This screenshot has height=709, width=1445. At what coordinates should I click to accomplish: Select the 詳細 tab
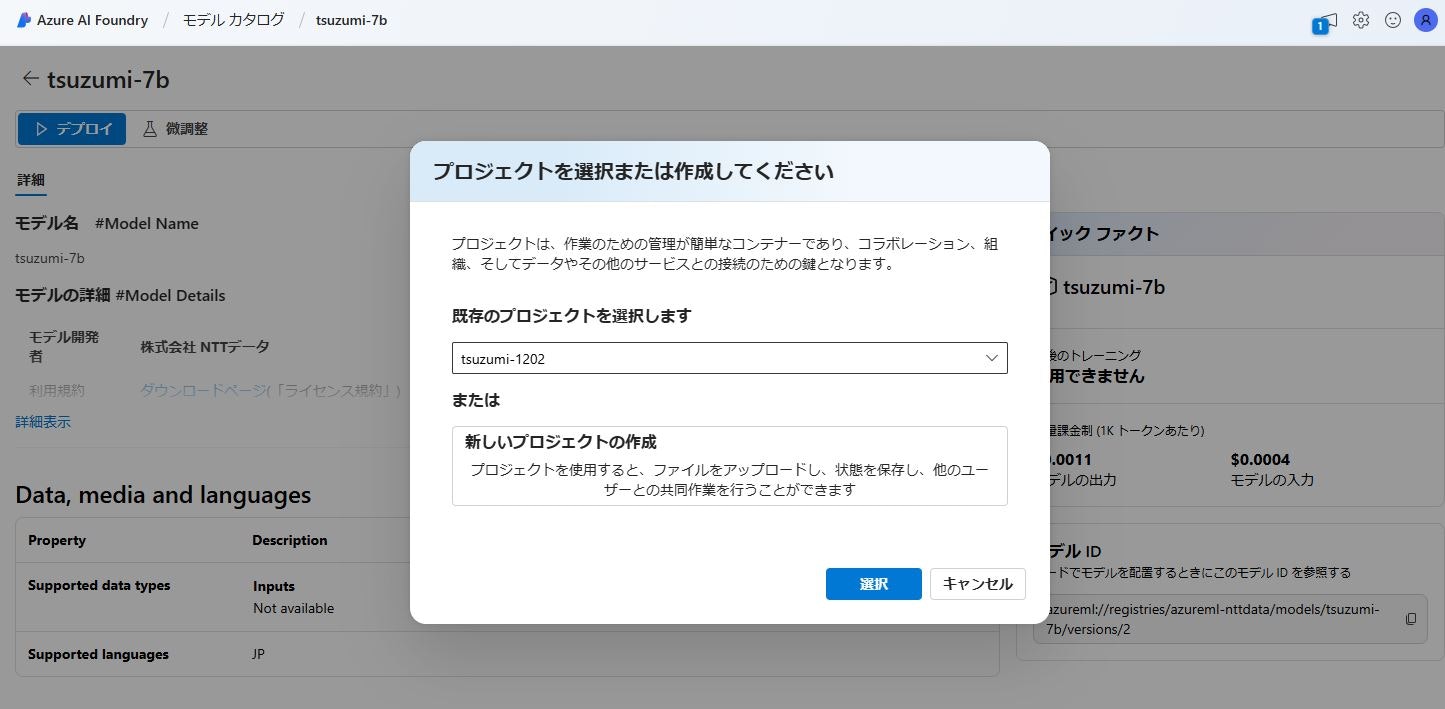click(x=31, y=180)
